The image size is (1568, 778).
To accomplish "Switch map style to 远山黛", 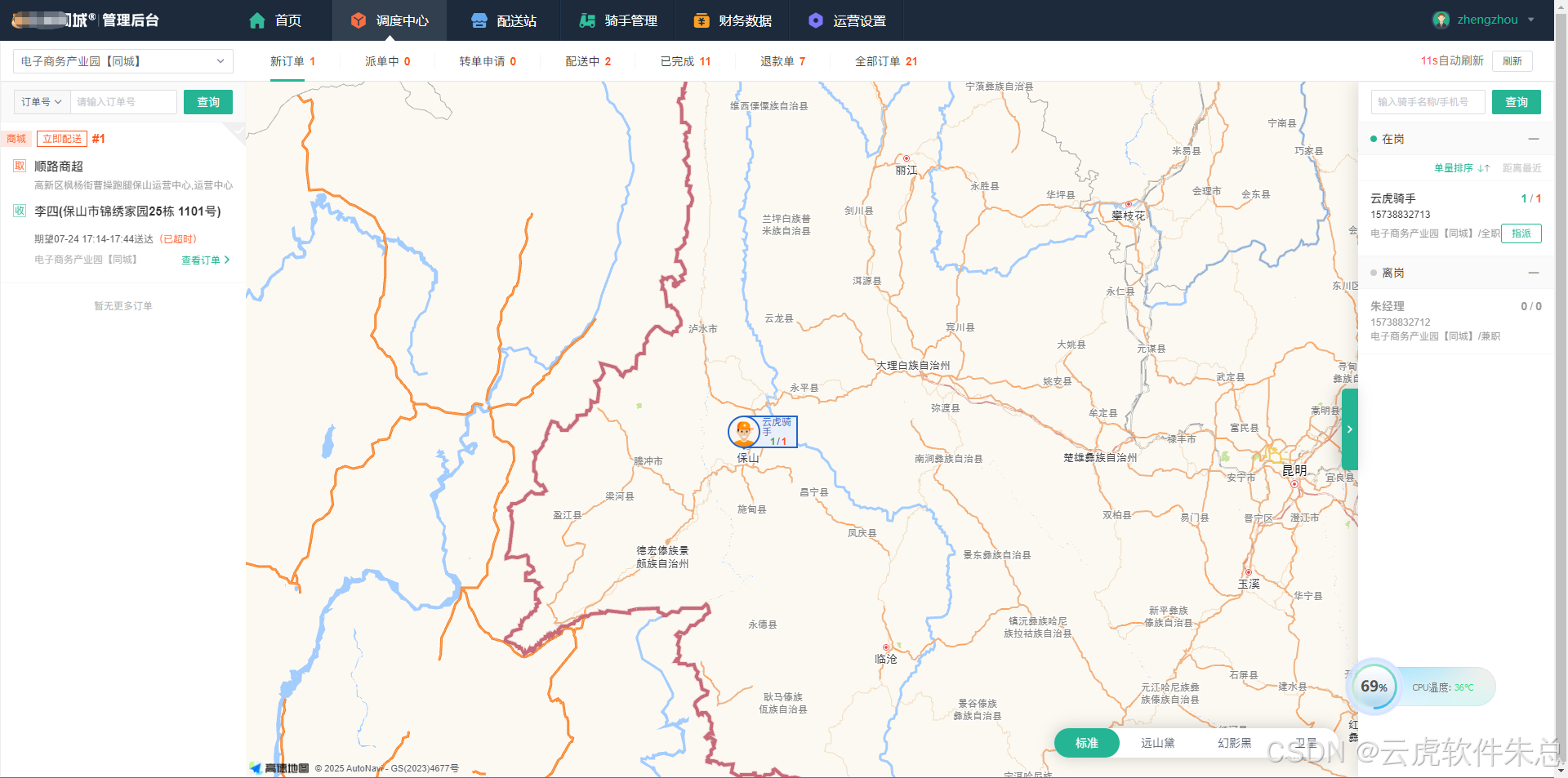I will (x=1157, y=743).
